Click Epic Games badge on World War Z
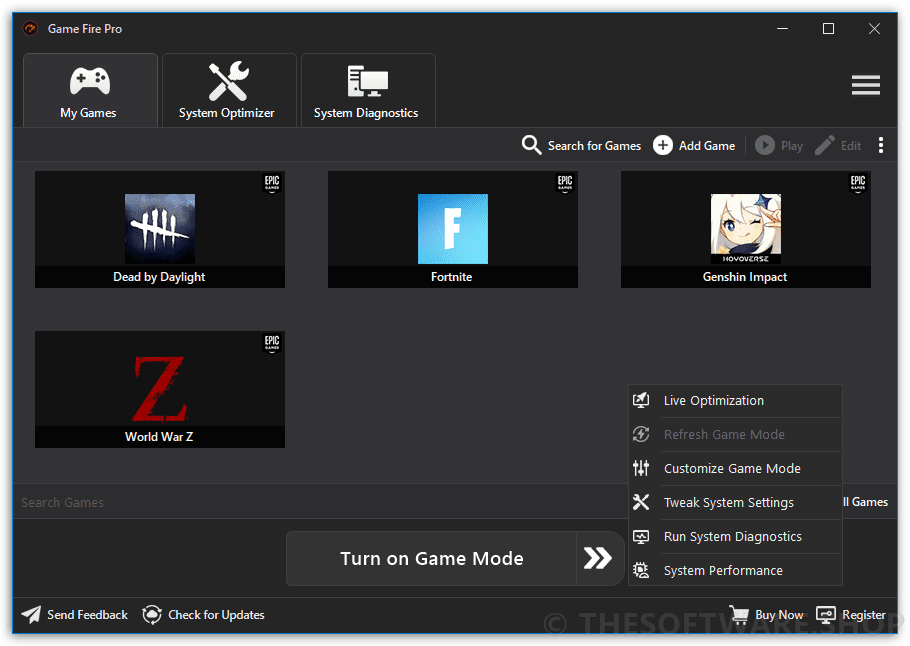The width and height of the screenshot is (910, 646). click(x=272, y=343)
